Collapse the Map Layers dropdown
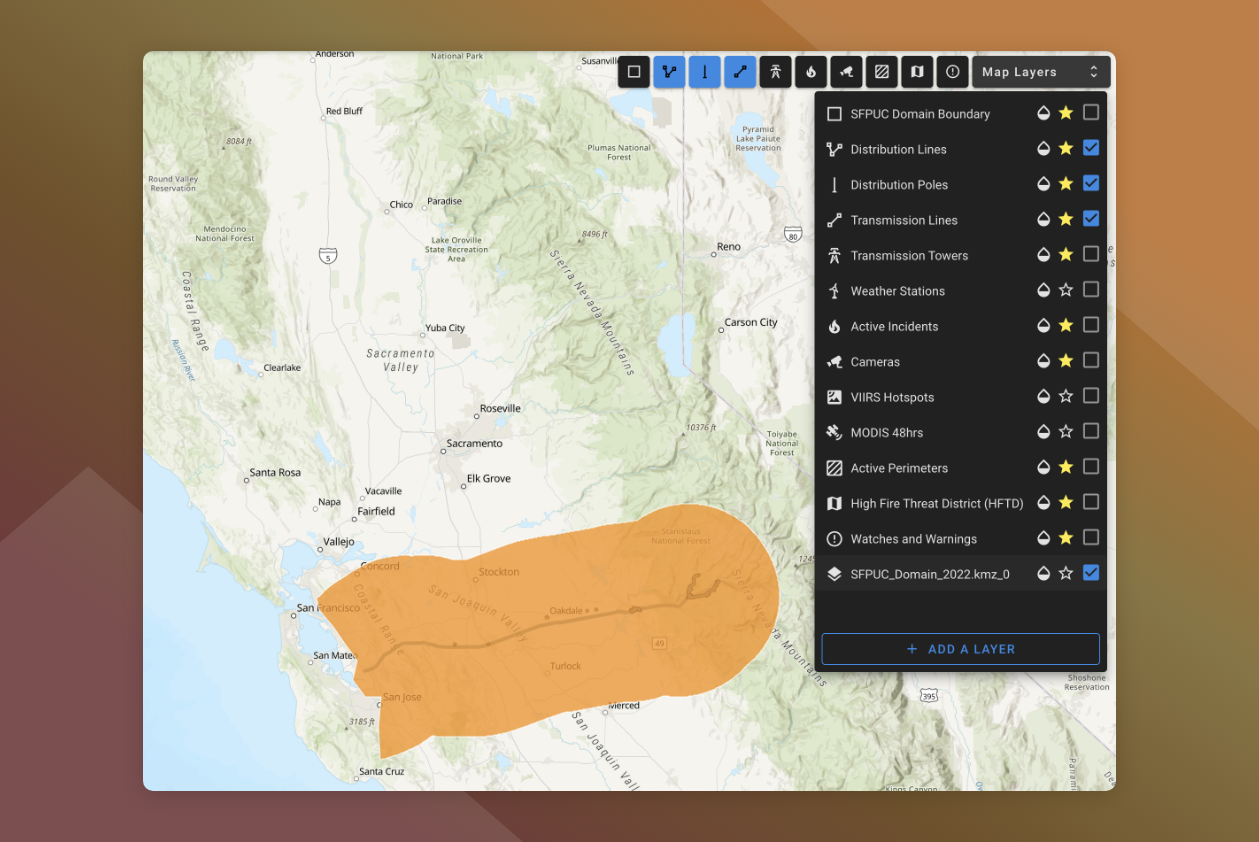The image size is (1259, 842). click(x=1040, y=72)
